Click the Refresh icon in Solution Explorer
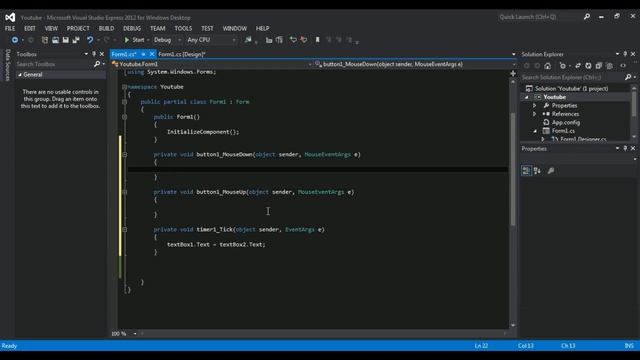This screenshot has width=640, height=360. click(588, 66)
